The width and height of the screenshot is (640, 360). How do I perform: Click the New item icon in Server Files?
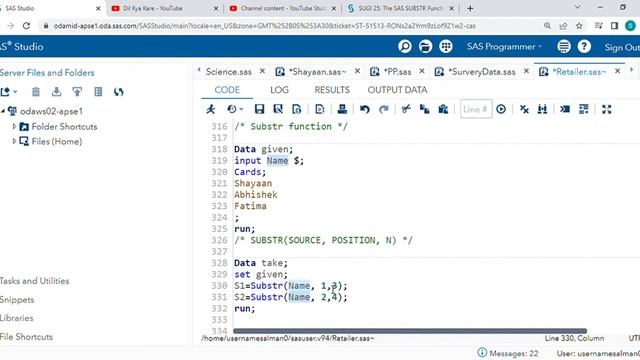[x=9, y=92]
